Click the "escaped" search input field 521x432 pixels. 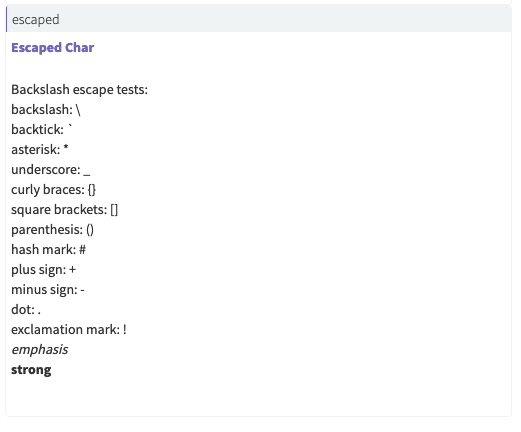tap(259, 19)
